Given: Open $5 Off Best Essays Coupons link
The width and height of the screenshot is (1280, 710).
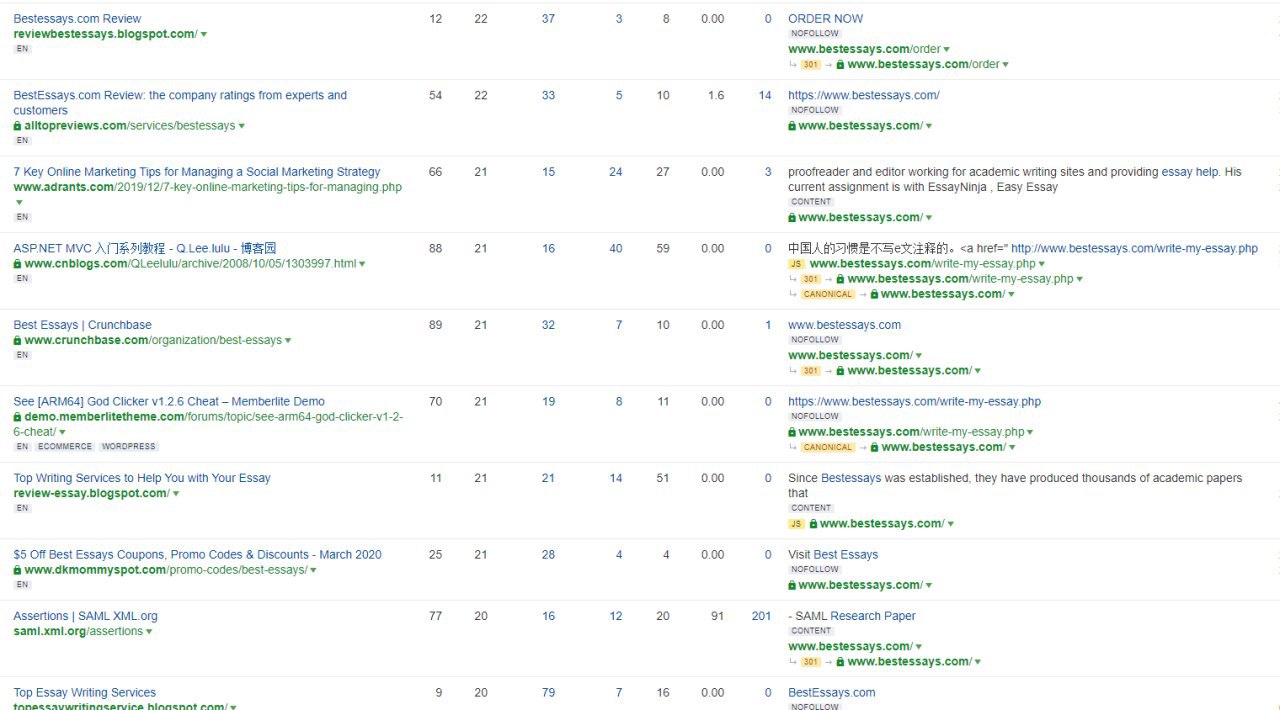Looking at the screenshot, I should [x=197, y=555].
